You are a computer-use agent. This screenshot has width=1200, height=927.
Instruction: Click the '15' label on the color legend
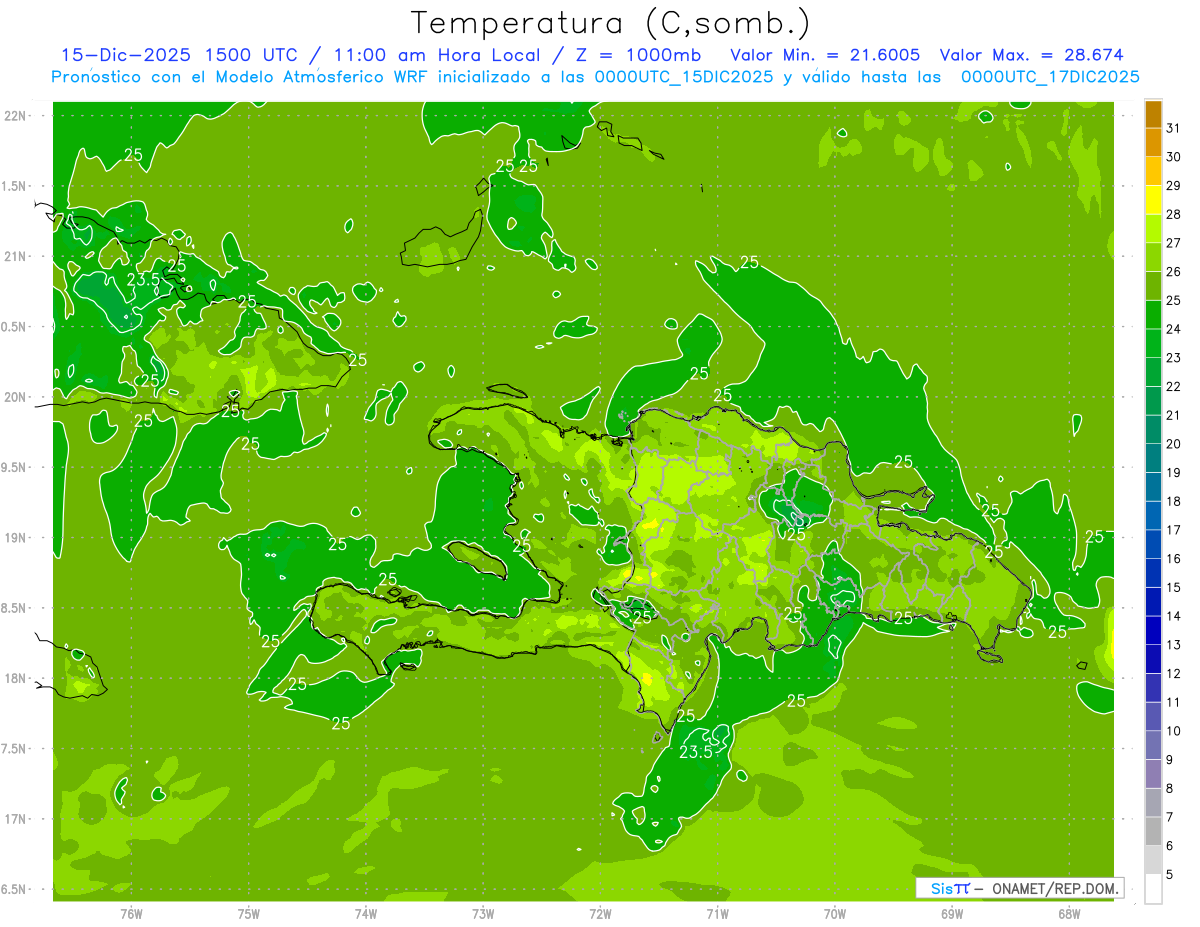(1173, 588)
